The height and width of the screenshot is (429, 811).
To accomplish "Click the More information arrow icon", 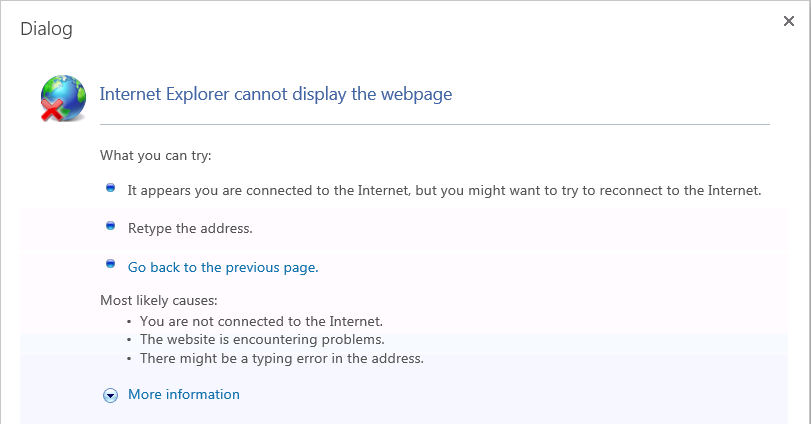I will pos(110,396).
